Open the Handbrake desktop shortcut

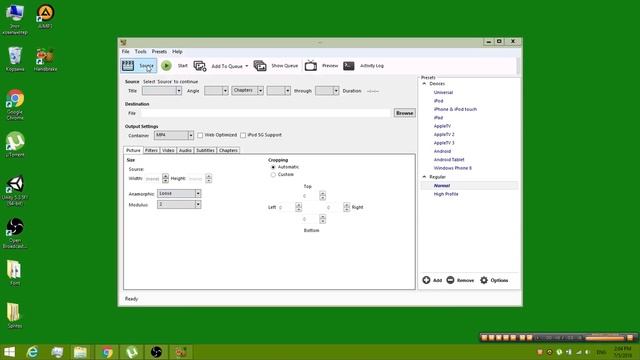tap(45, 60)
